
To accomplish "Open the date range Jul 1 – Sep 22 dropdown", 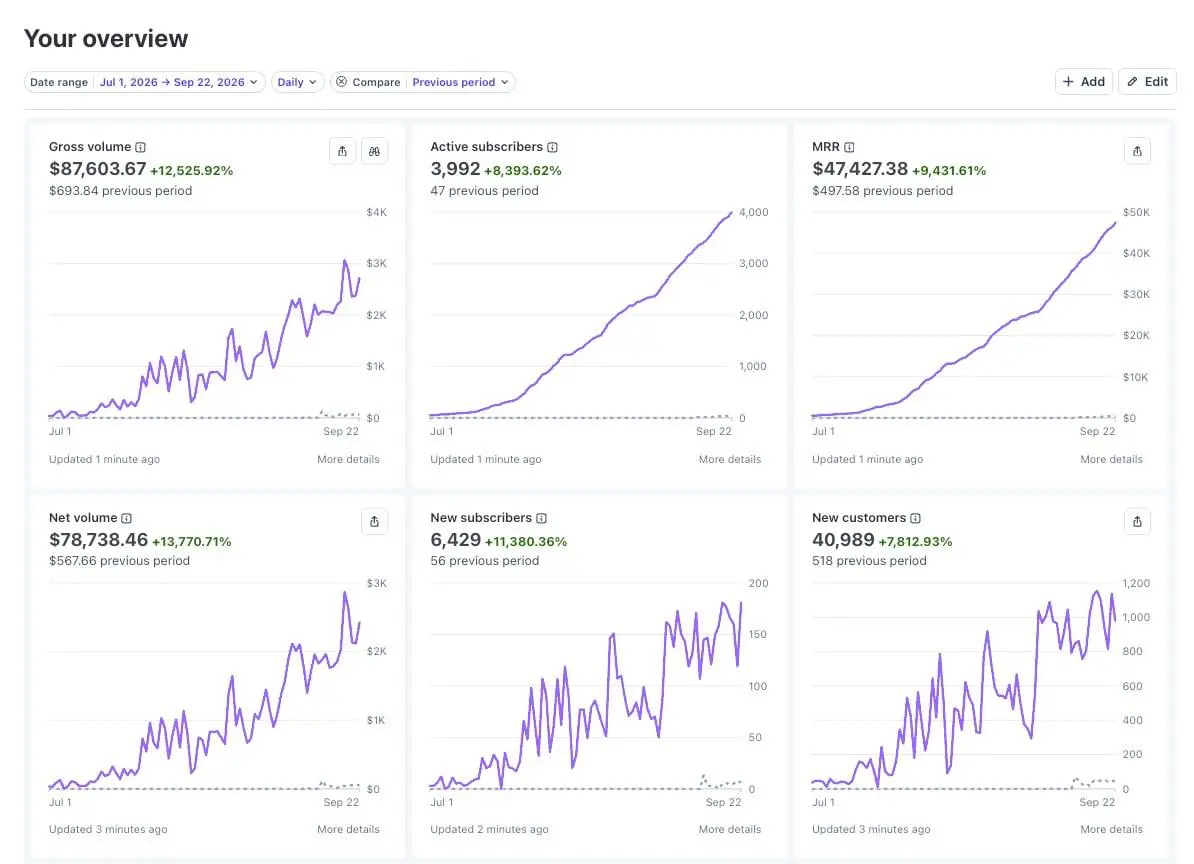I will click(x=179, y=82).
